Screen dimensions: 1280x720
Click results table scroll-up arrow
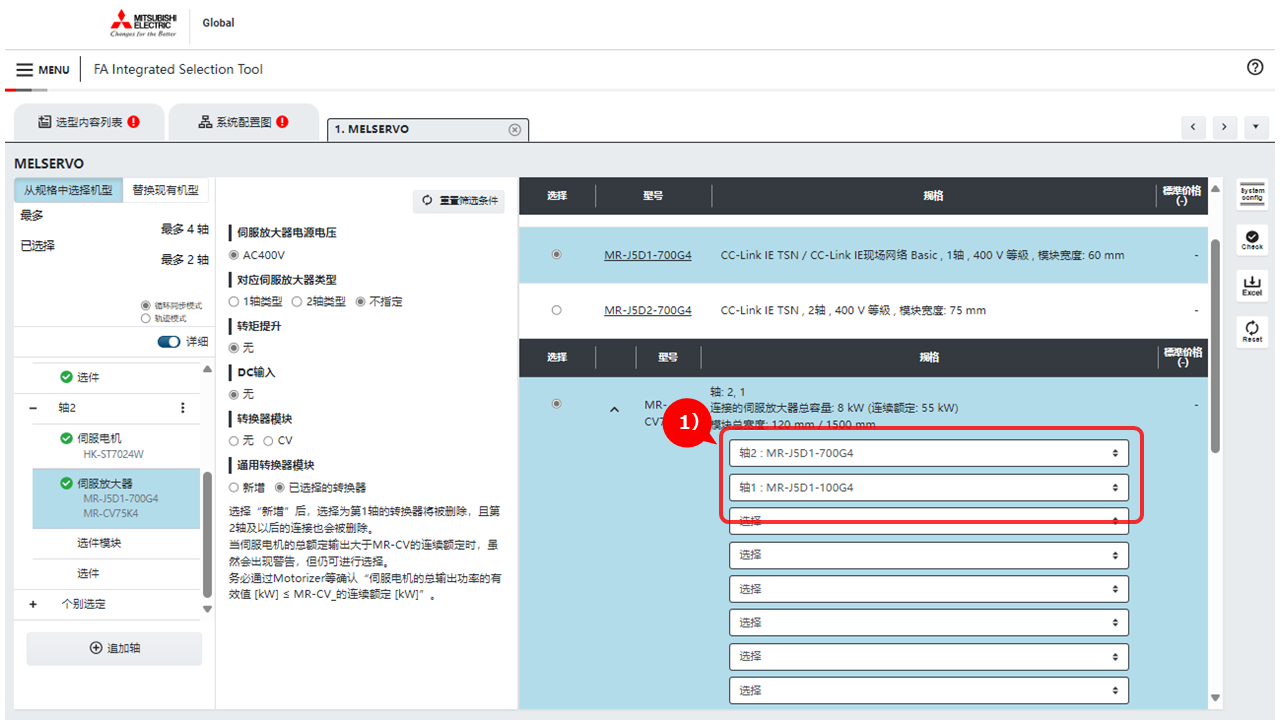pos(1215,189)
